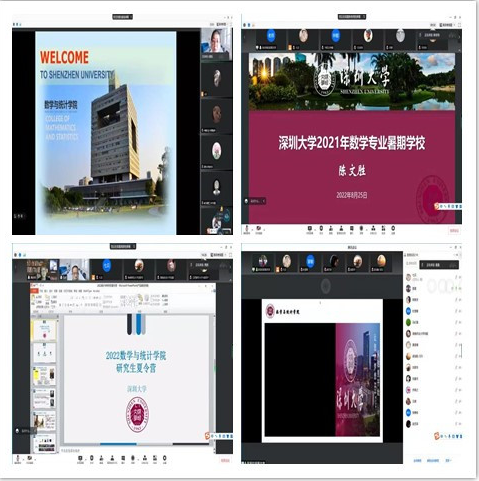This screenshot has height=481, width=479.
Task: Open the invite icon in the 2022 summer camp meeting
Action: pyautogui.click(x=101, y=459)
